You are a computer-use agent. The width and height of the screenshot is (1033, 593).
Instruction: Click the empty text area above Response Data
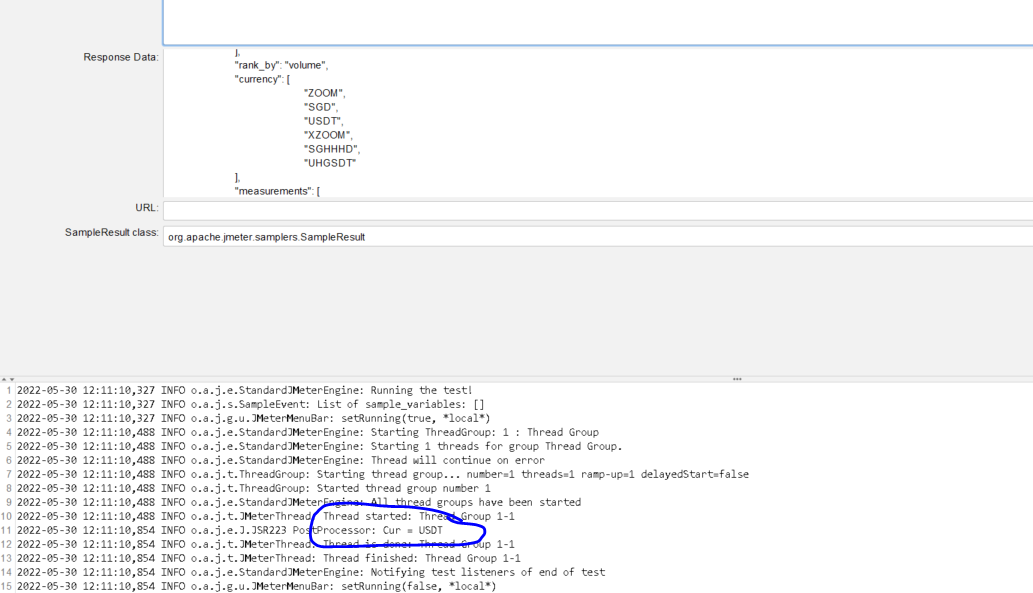[x=598, y=22]
